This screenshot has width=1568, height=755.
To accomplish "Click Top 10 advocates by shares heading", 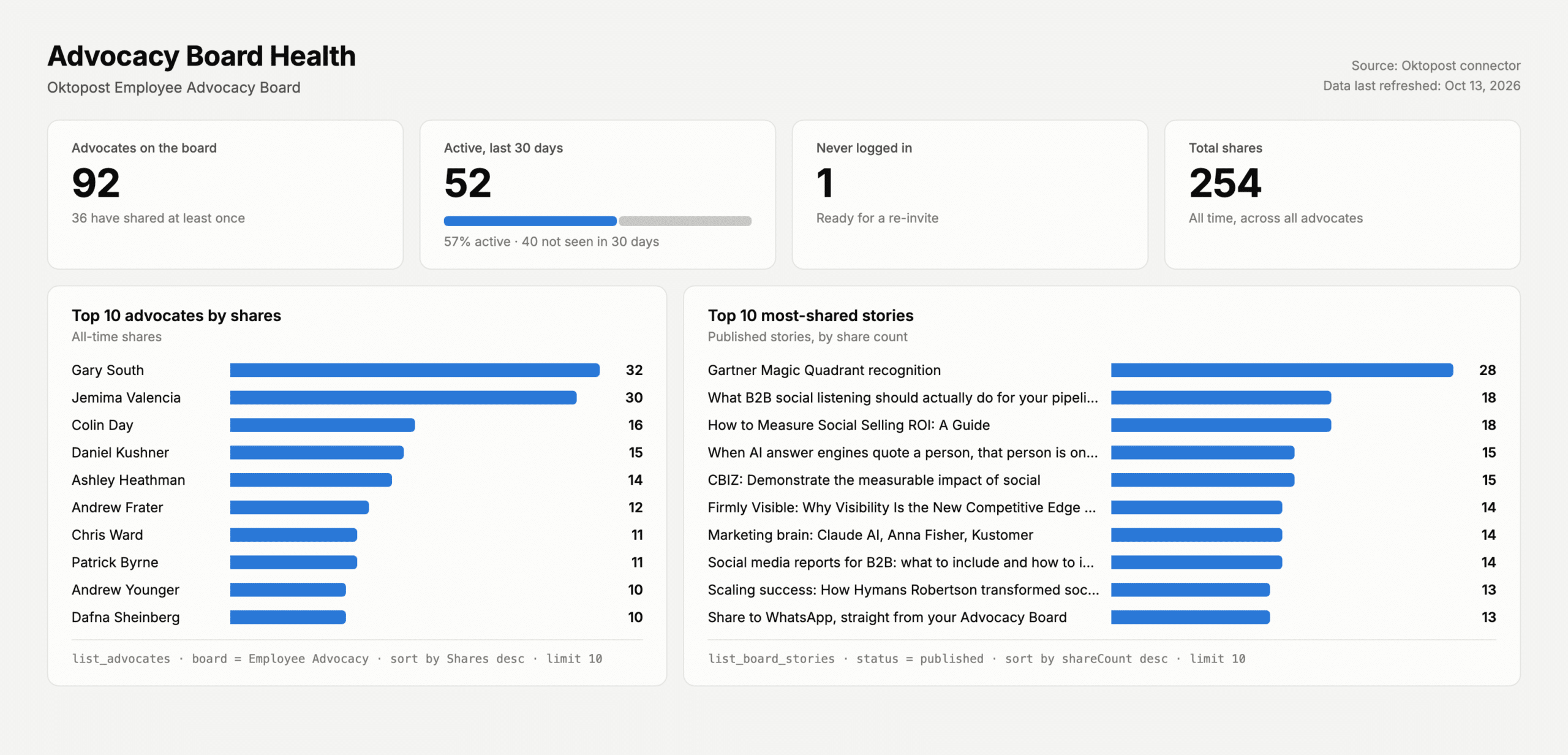I will pos(176,316).
